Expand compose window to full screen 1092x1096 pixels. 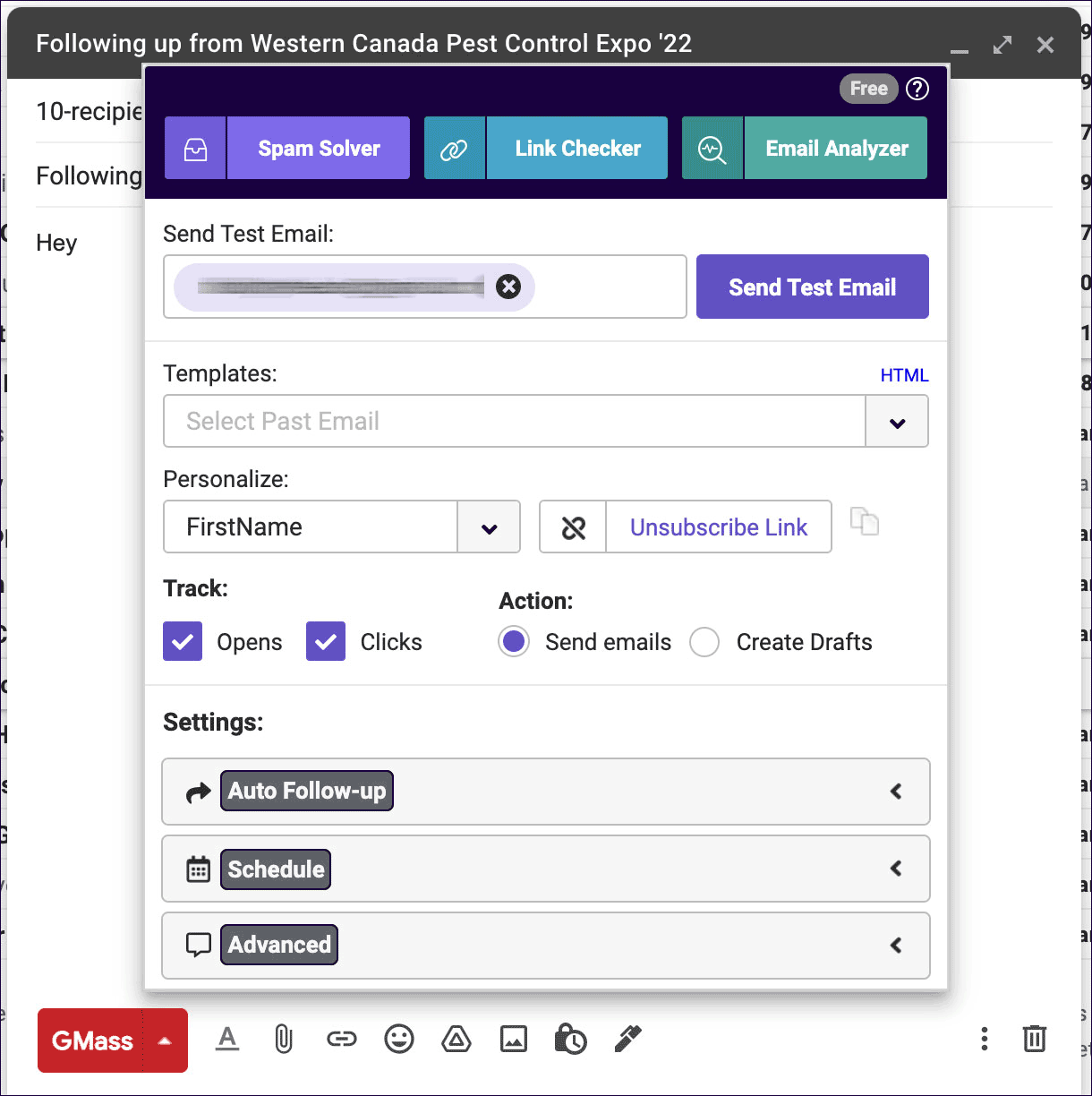(x=1002, y=45)
